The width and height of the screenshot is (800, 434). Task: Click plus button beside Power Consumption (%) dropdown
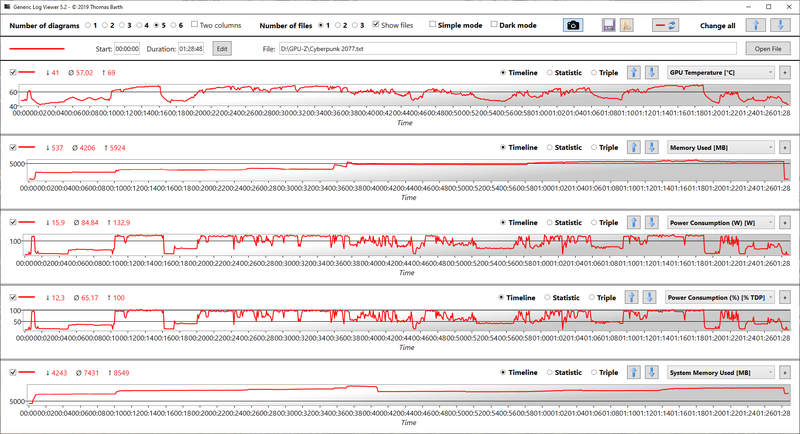(785, 297)
